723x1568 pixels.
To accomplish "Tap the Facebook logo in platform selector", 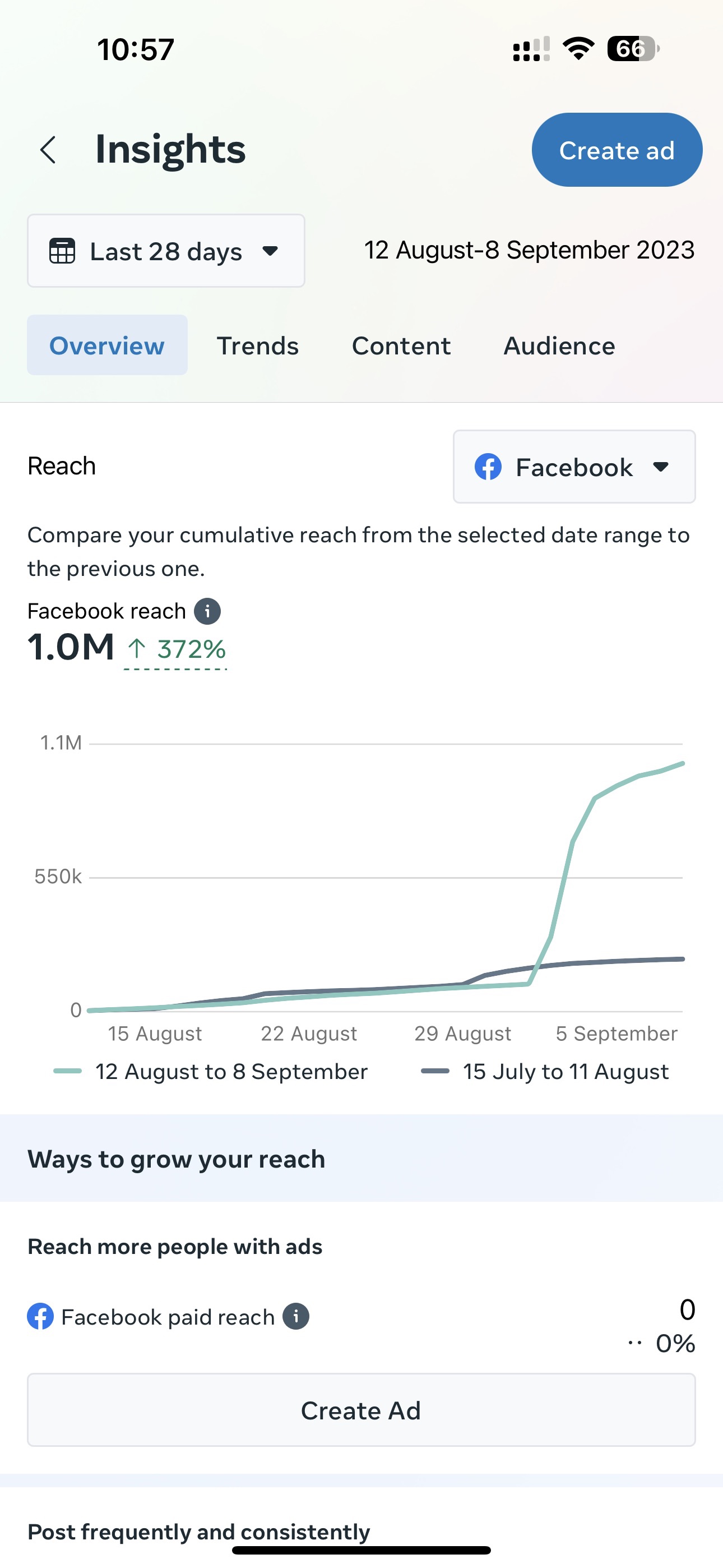I will [x=488, y=467].
